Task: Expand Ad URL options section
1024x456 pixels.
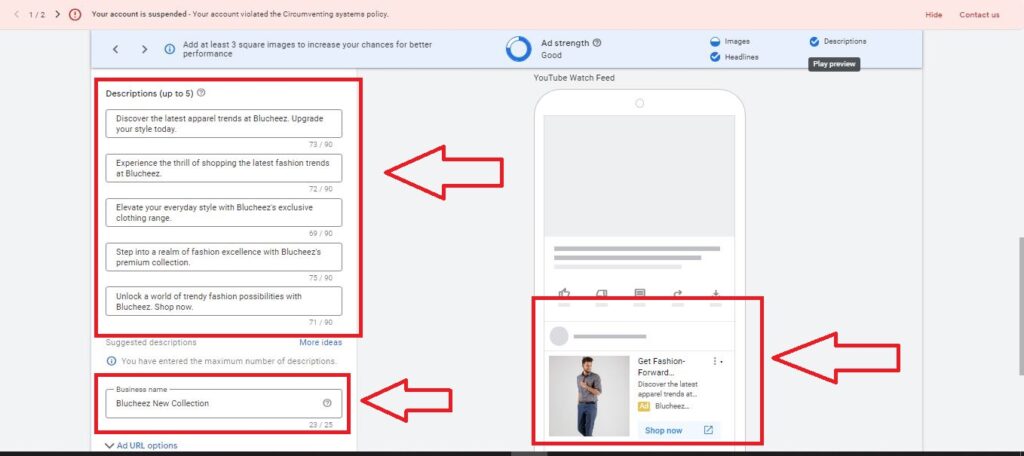Action: click(x=141, y=445)
